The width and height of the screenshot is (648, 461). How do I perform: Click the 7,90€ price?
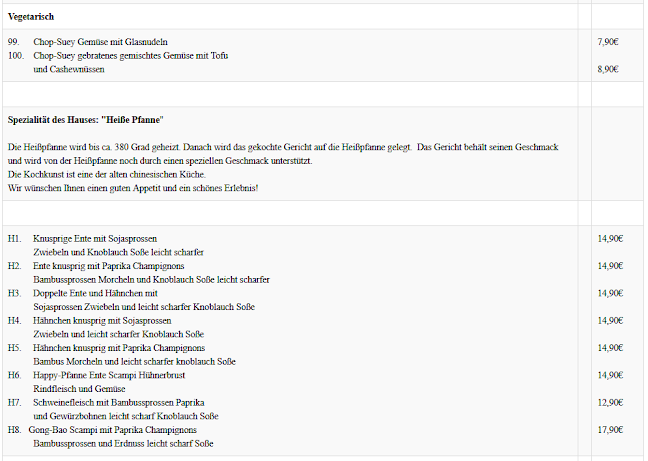[x=607, y=42]
